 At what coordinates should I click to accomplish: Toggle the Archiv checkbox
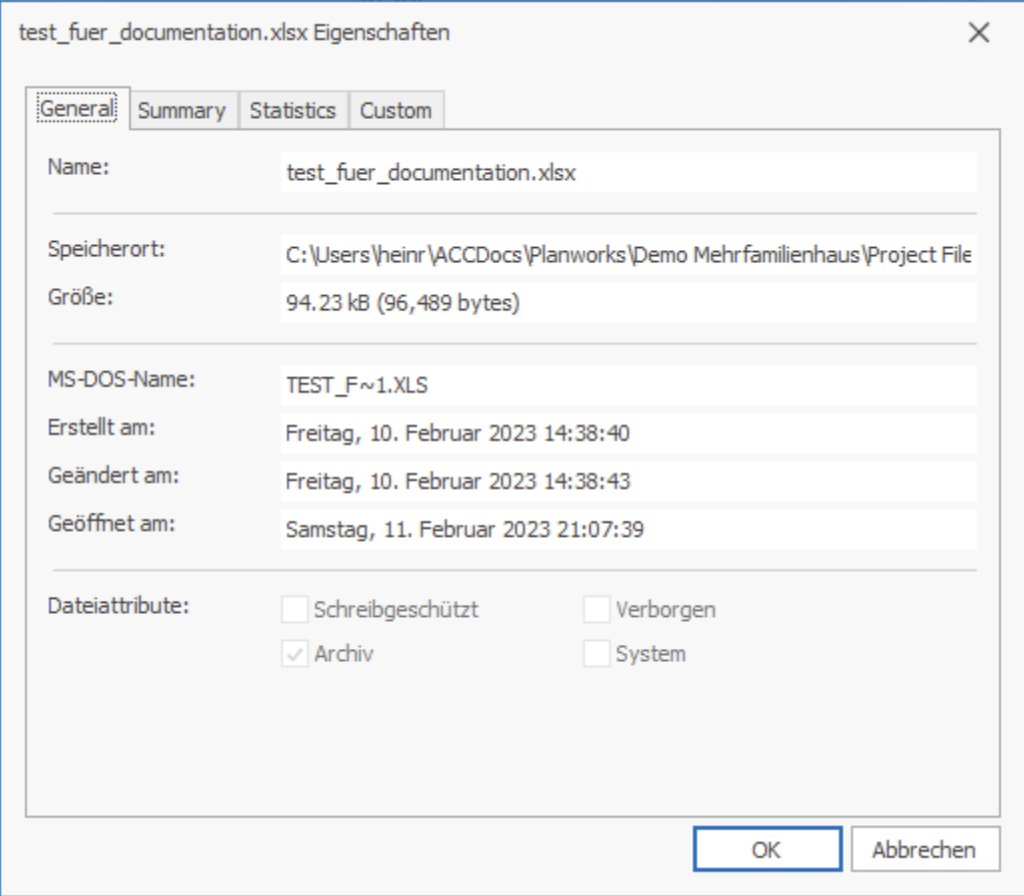pyautogui.click(x=295, y=653)
